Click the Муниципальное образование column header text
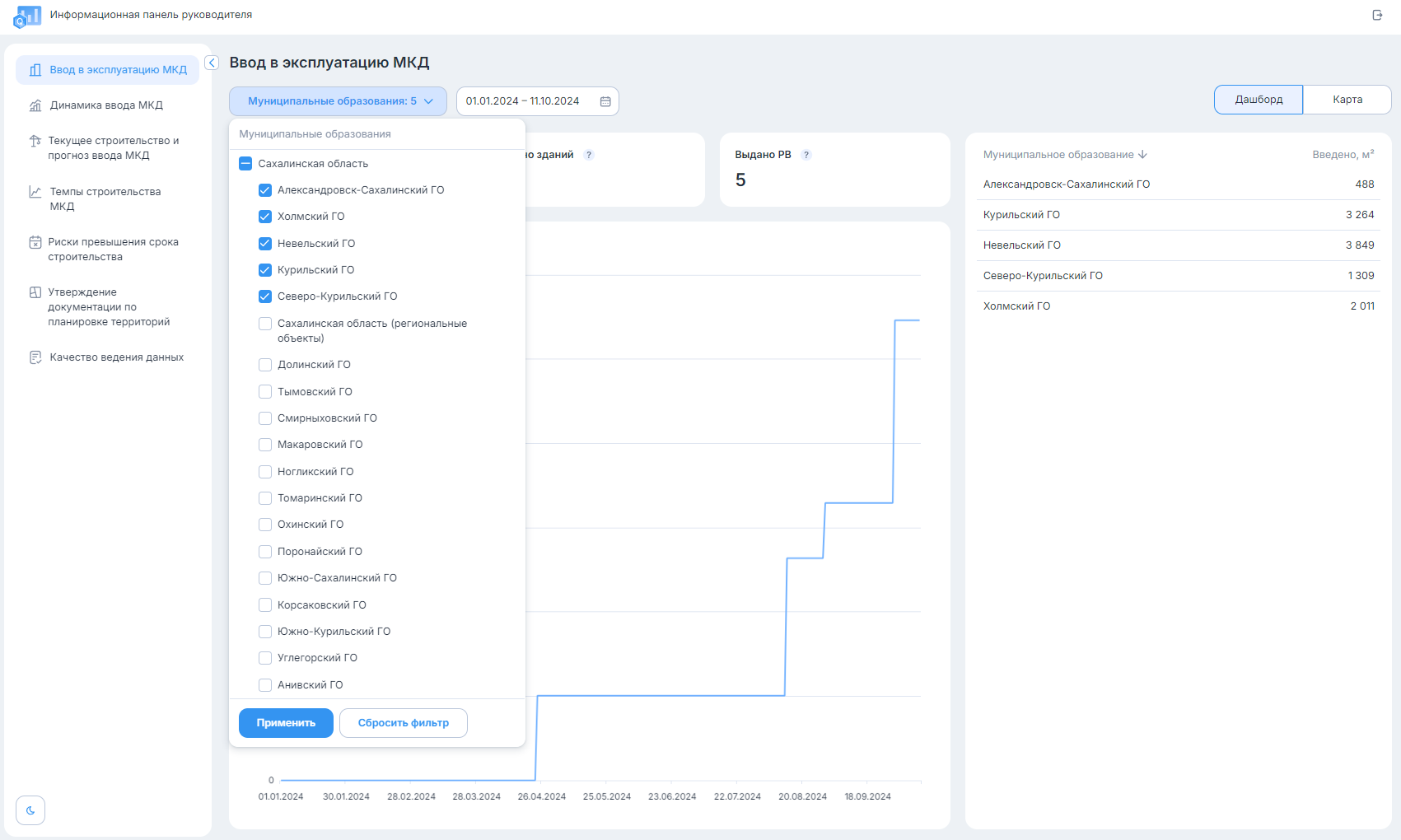Screen dimensions: 1401x840 1058,155
